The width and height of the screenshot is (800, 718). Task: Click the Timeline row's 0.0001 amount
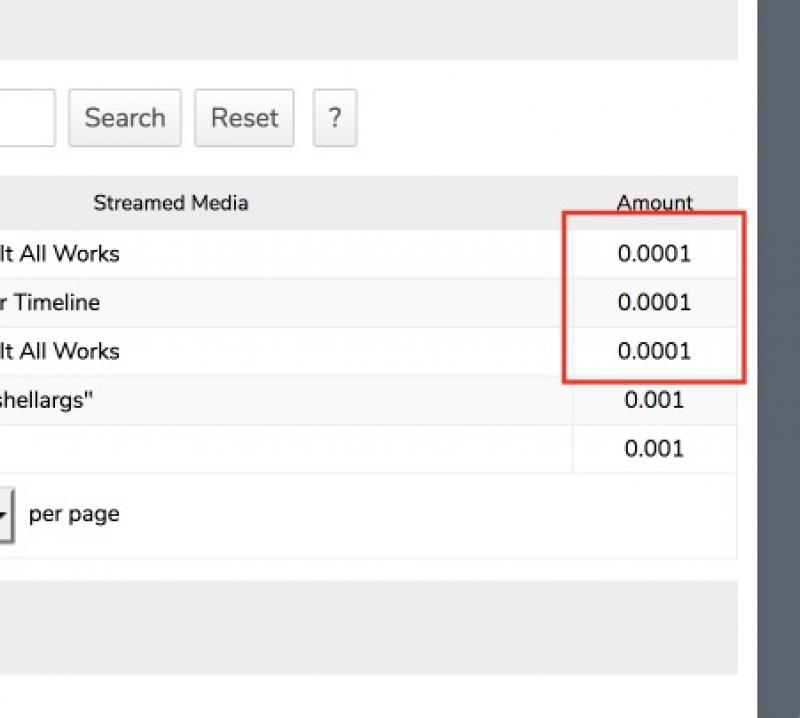(654, 303)
